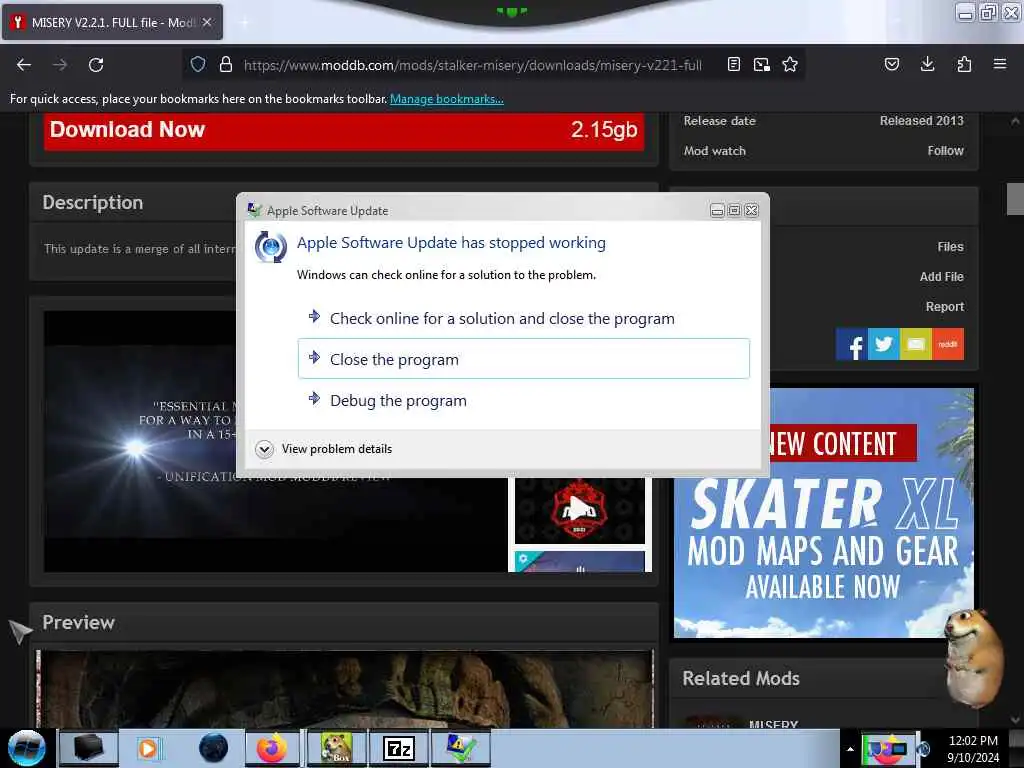Select the MISERY V2.2.1 FULL file tab

[112, 22]
